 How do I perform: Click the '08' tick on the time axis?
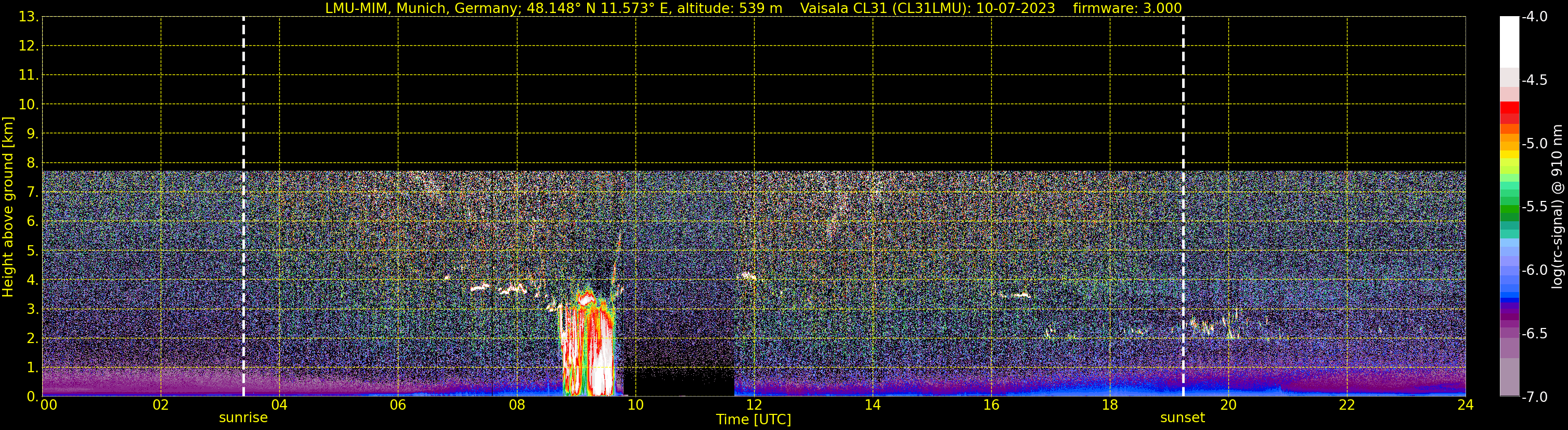[517, 405]
